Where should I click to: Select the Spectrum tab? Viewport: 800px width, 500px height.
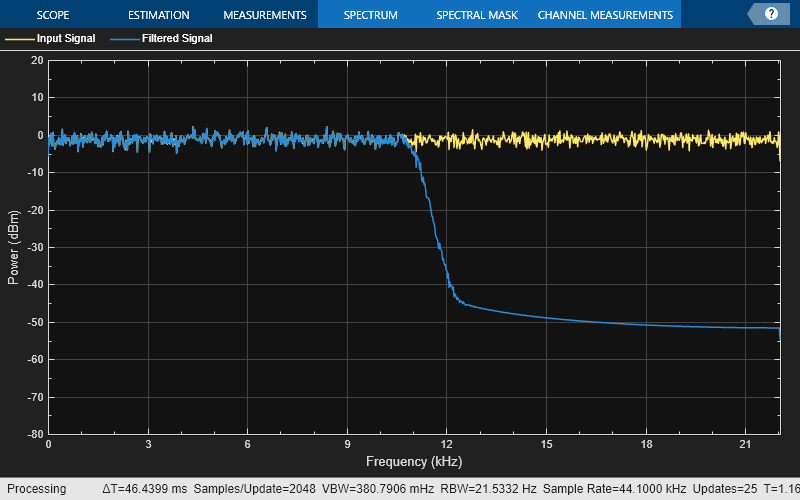[x=370, y=15]
